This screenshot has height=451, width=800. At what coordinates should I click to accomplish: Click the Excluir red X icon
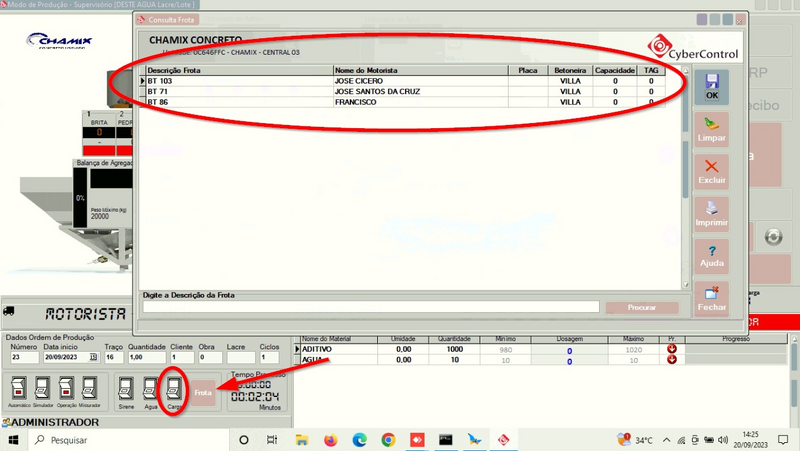pyautogui.click(x=711, y=170)
